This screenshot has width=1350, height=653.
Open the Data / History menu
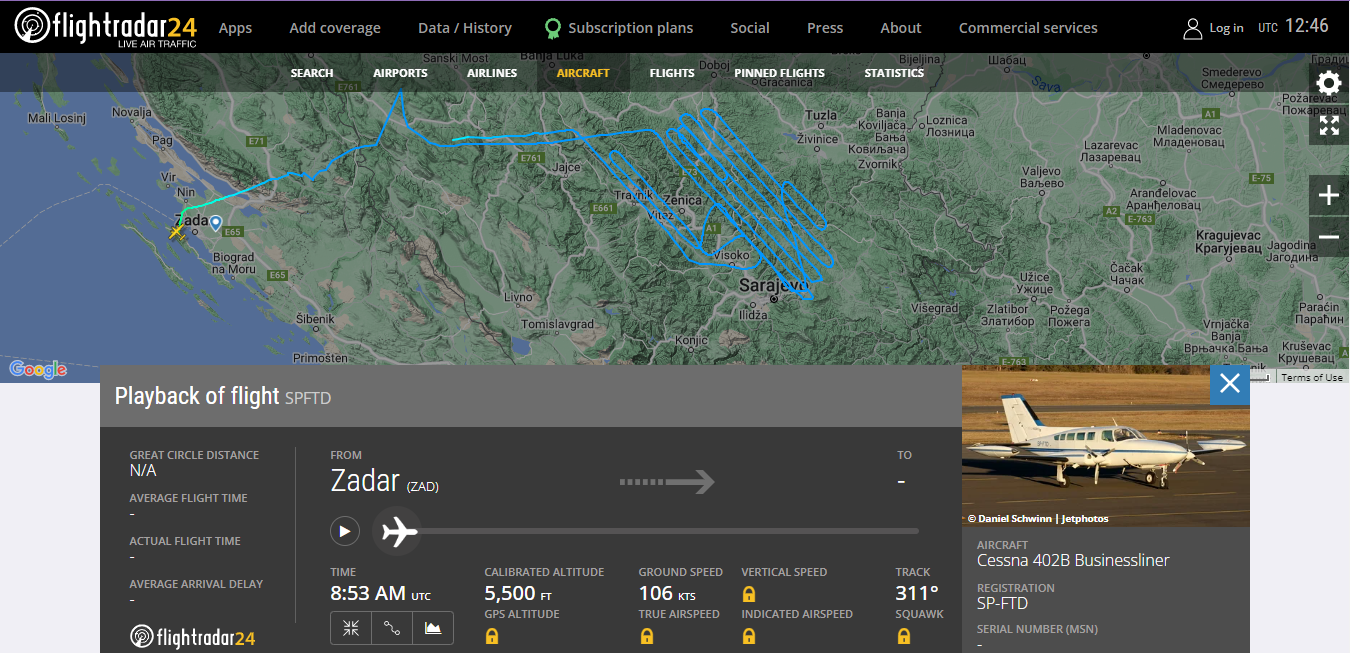pos(465,28)
